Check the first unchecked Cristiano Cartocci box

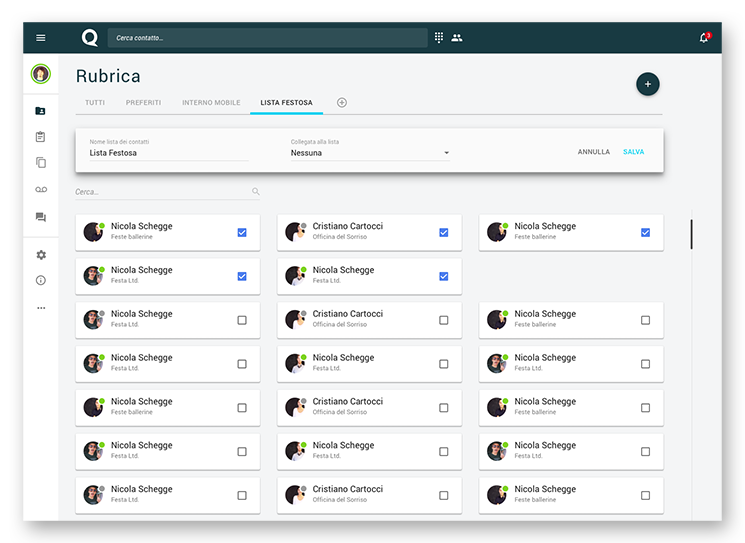[x=443, y=320]
